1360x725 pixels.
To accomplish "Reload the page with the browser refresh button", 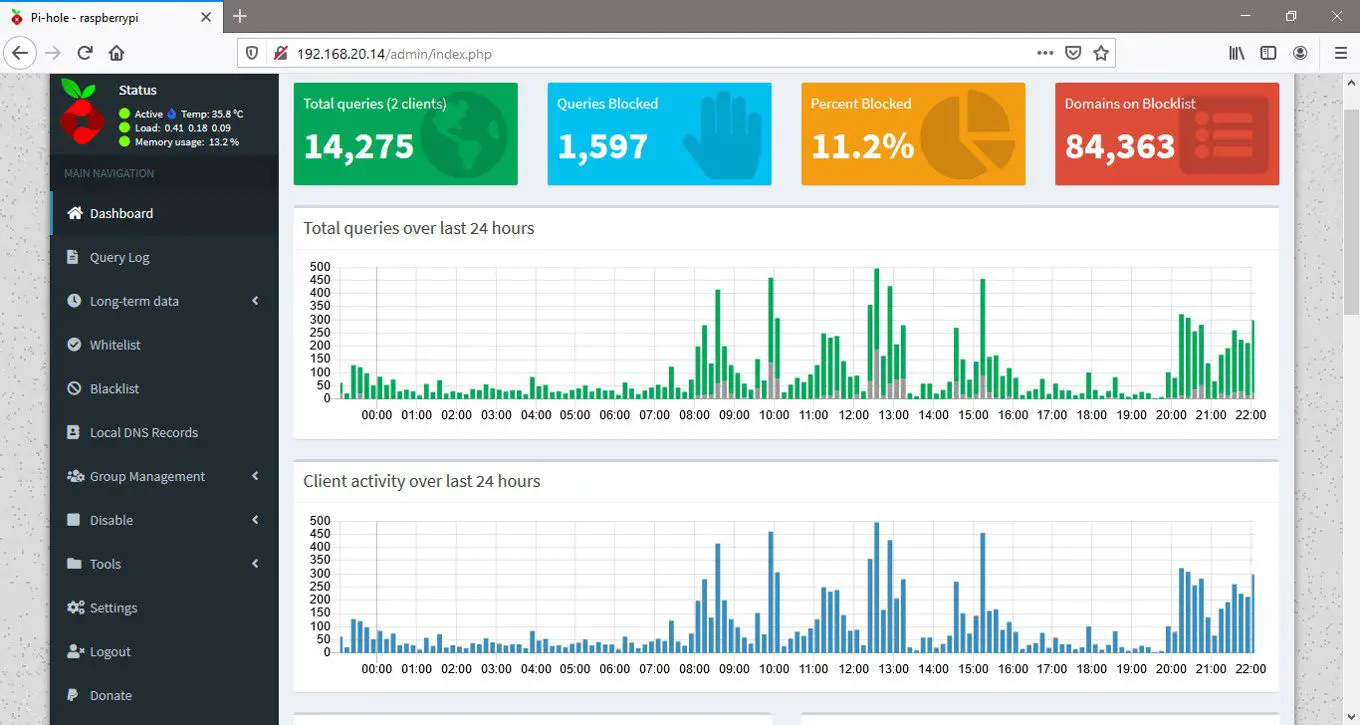I will [x=85, y=53].
